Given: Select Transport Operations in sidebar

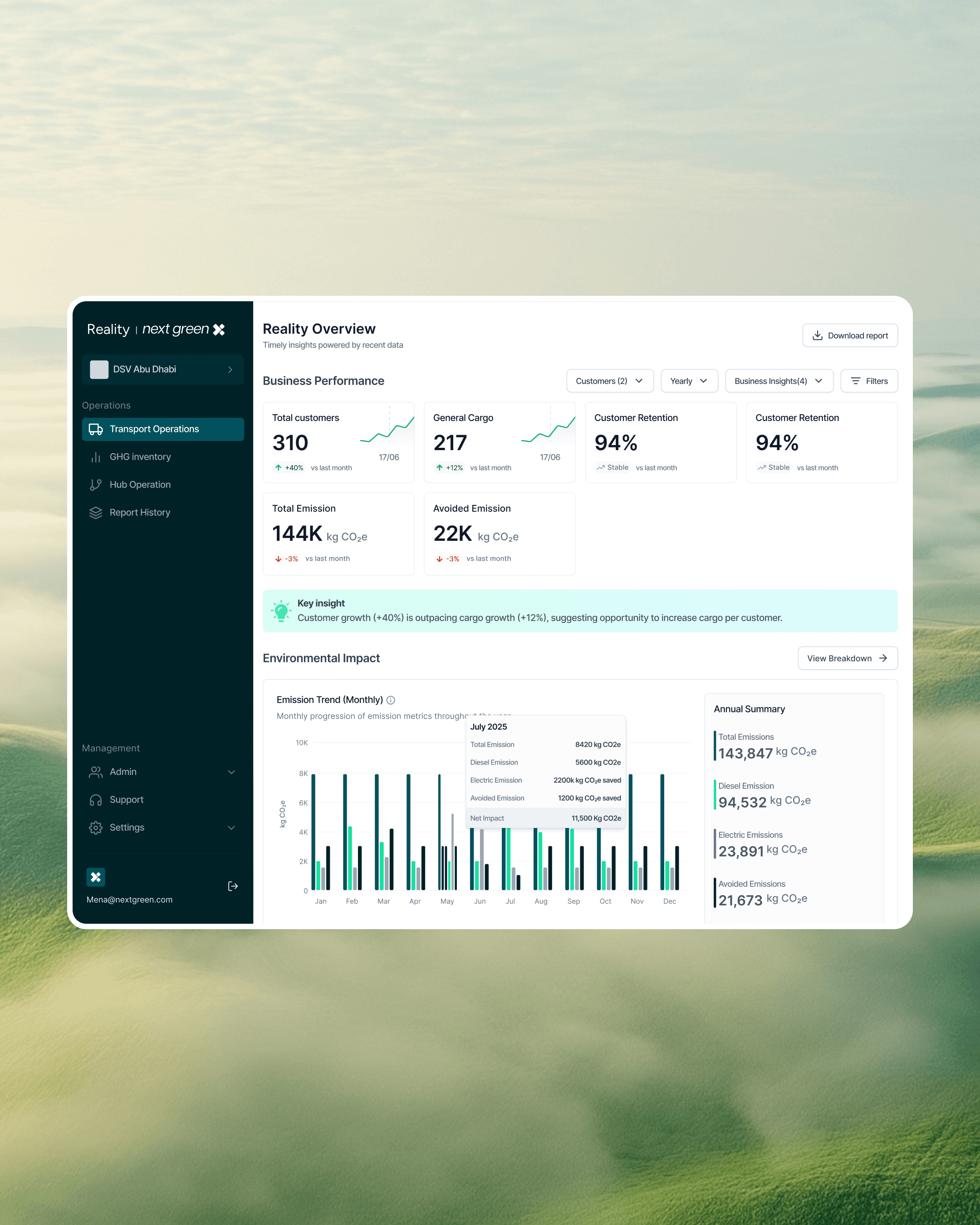Looking at the screenshot, I should 162,429.
